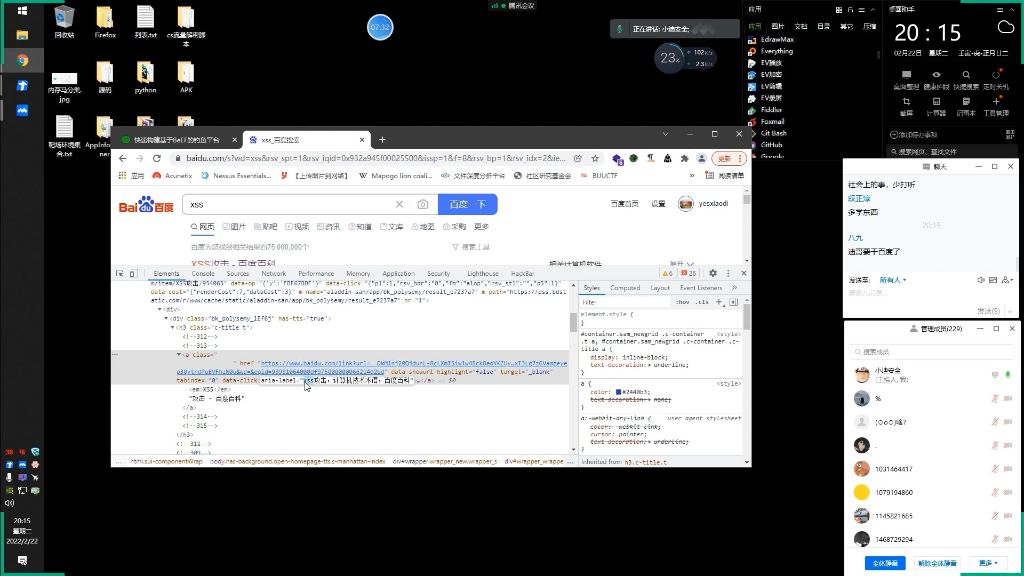Open the python desktop icon
This screenshot has width=1024, height=576.
pyautogui.click(x=145, y=77)
